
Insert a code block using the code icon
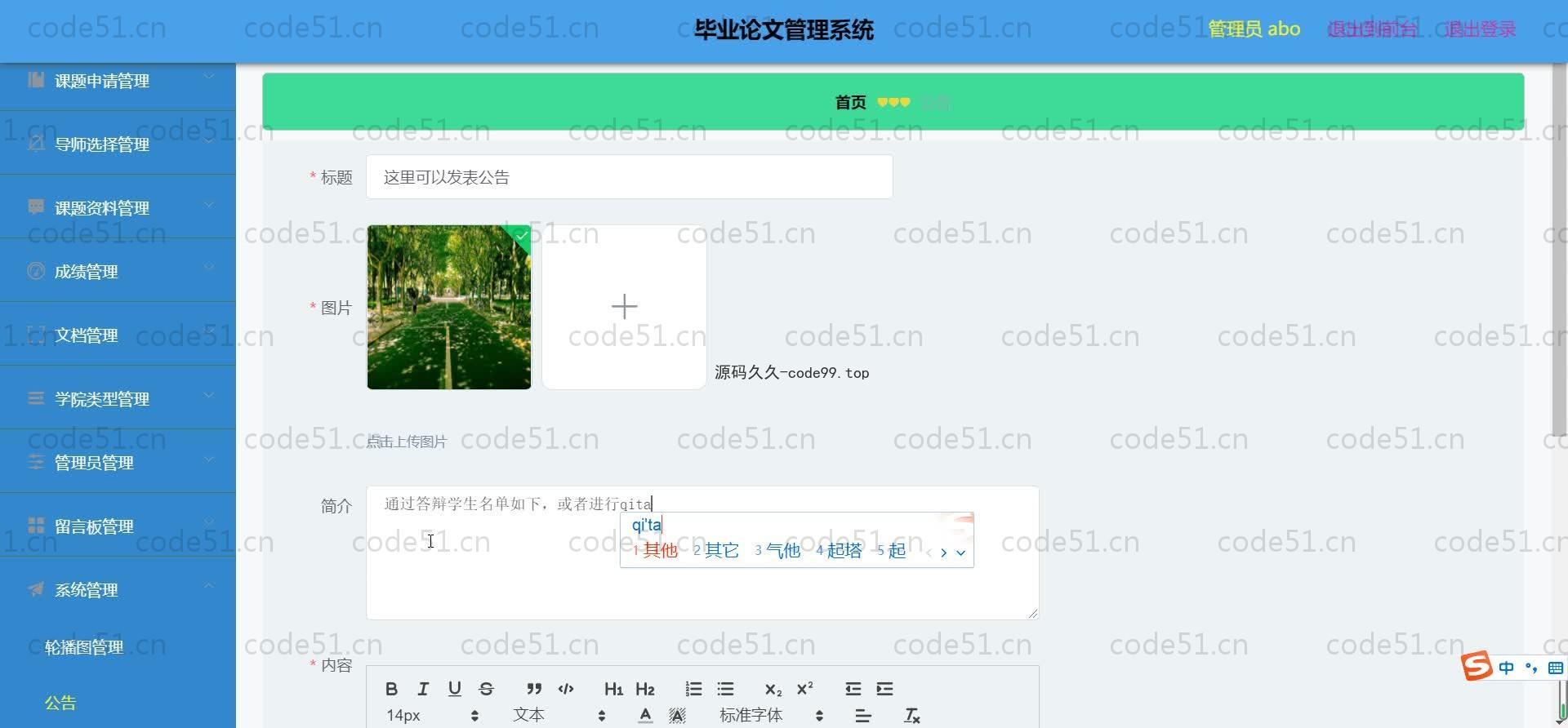pos(565,689)
